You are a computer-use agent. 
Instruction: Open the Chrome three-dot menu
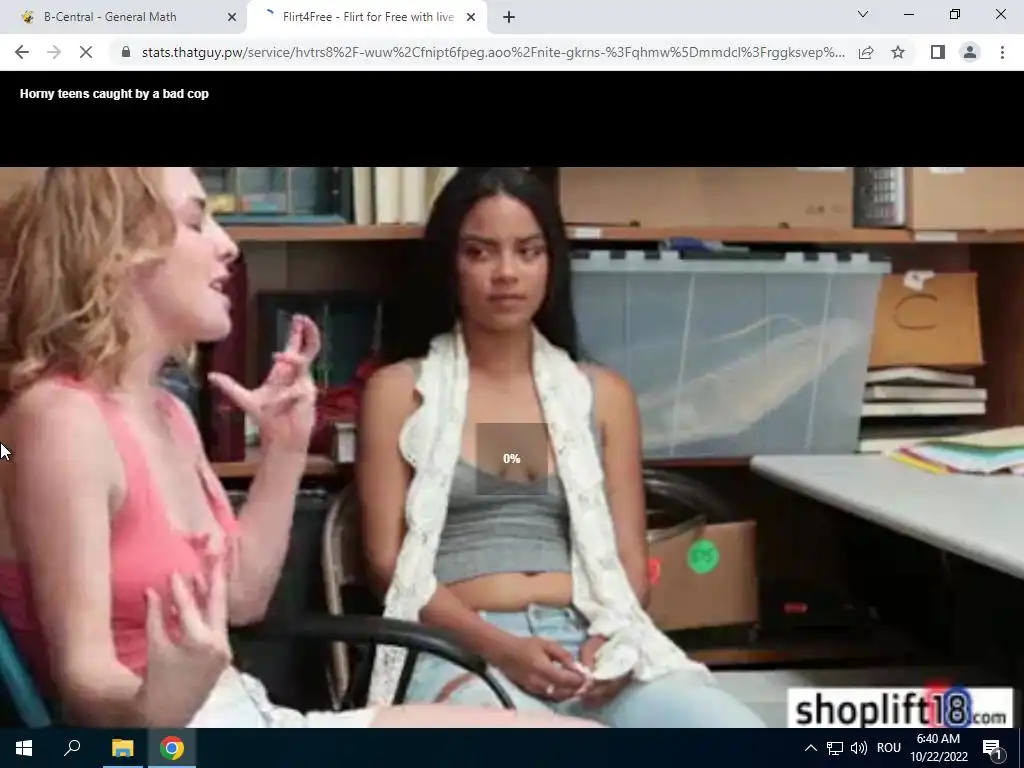click(1002, 52)
